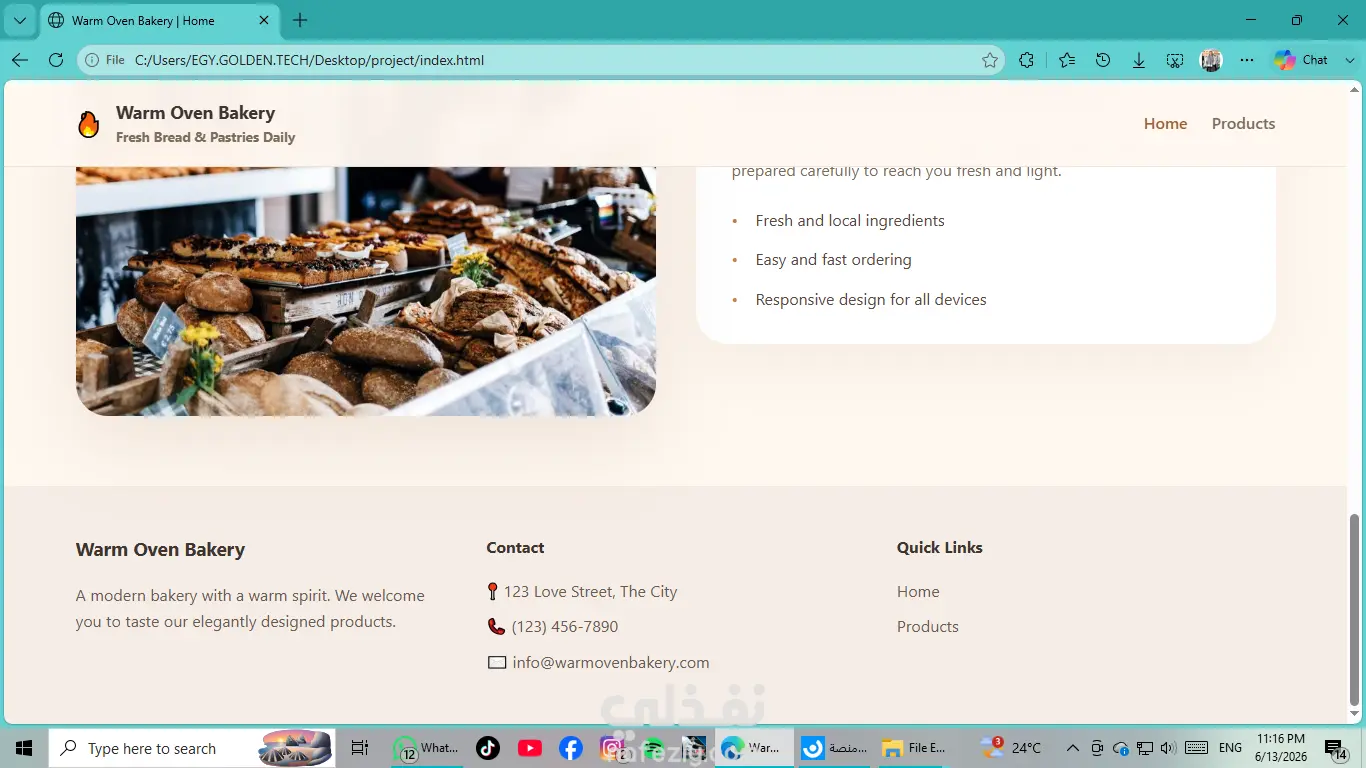1366x768 pixels.
Task: Click the page vertical scrollbar thumb
Action: click(x=1355, y=609)
